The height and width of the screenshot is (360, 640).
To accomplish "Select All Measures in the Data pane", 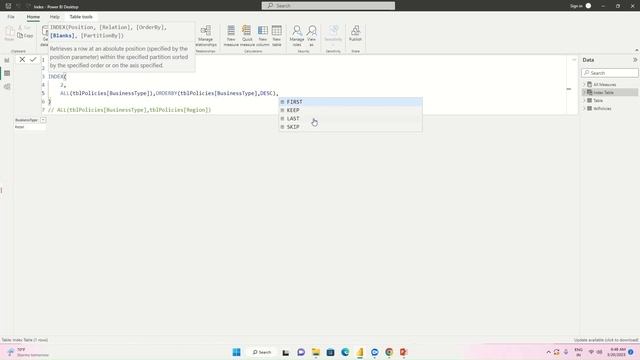I will click(x=604, y=84).
